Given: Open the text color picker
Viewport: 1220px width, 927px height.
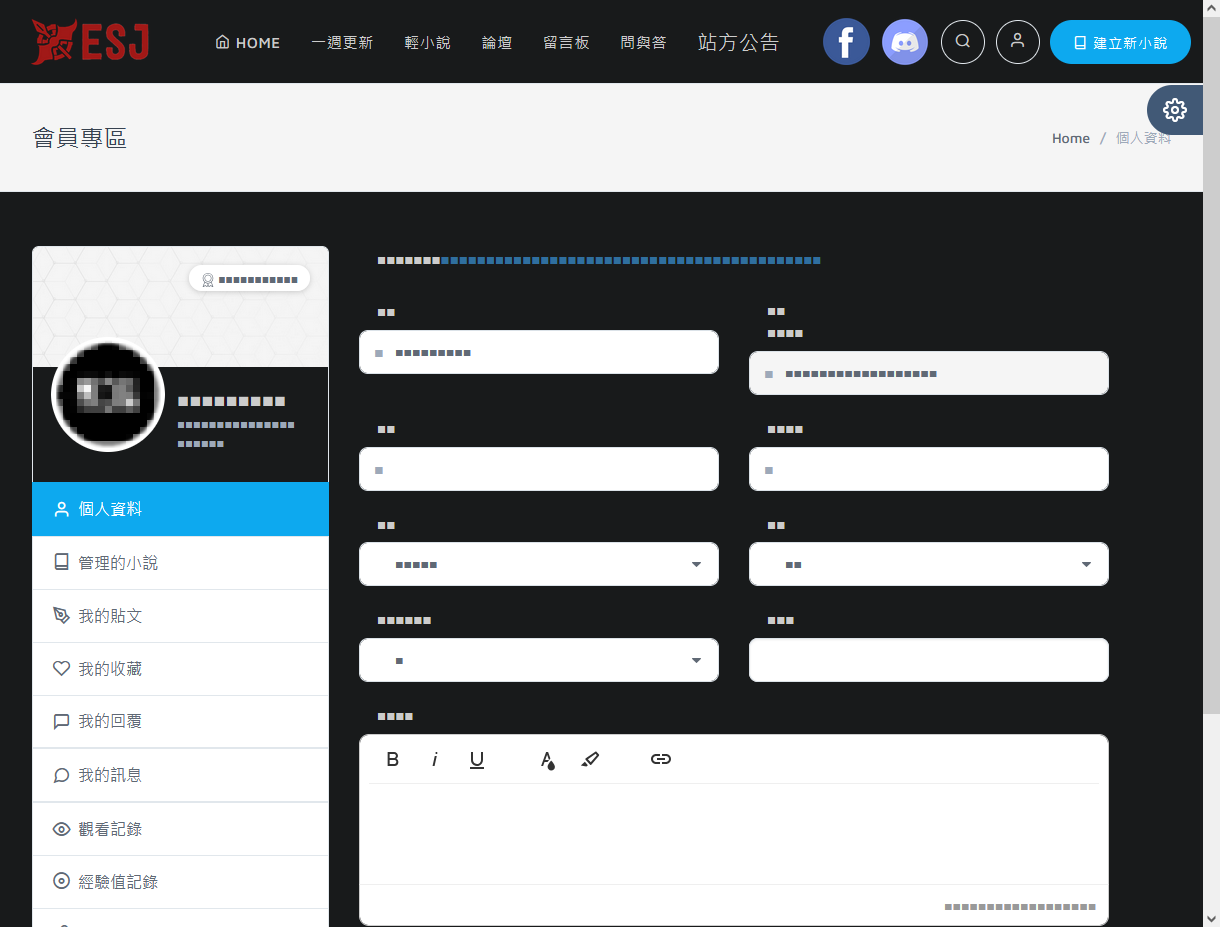Looking at the screenshot, I should tap(548, 760).
